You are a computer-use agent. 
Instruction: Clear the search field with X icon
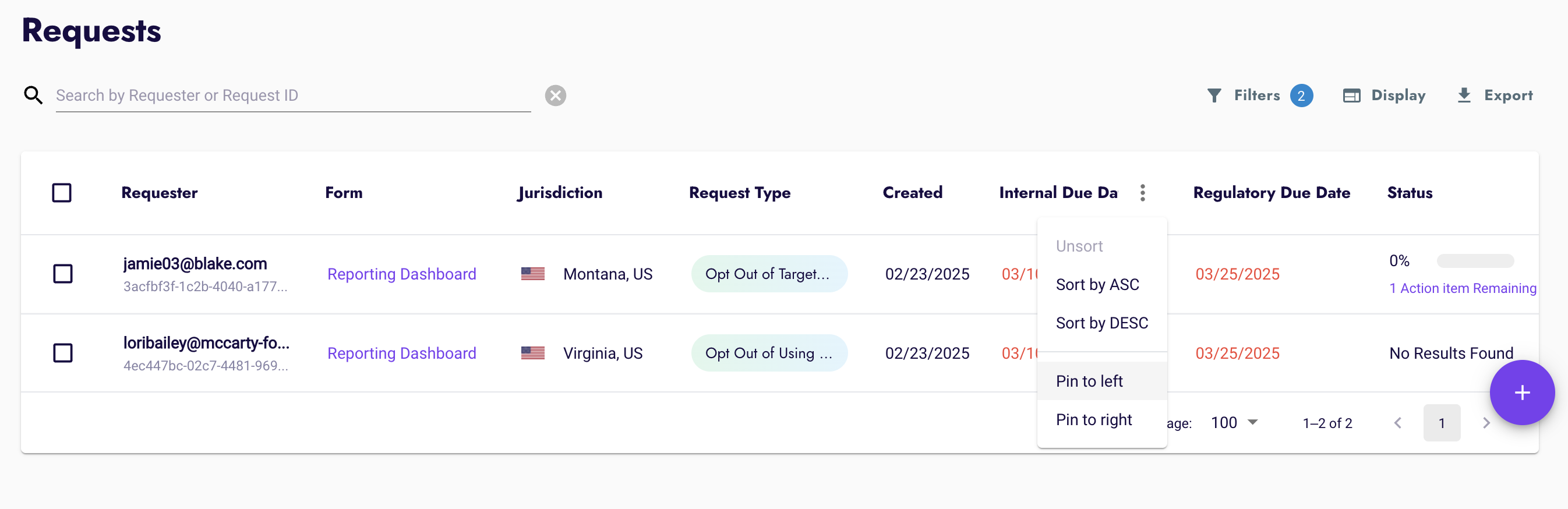555,96
